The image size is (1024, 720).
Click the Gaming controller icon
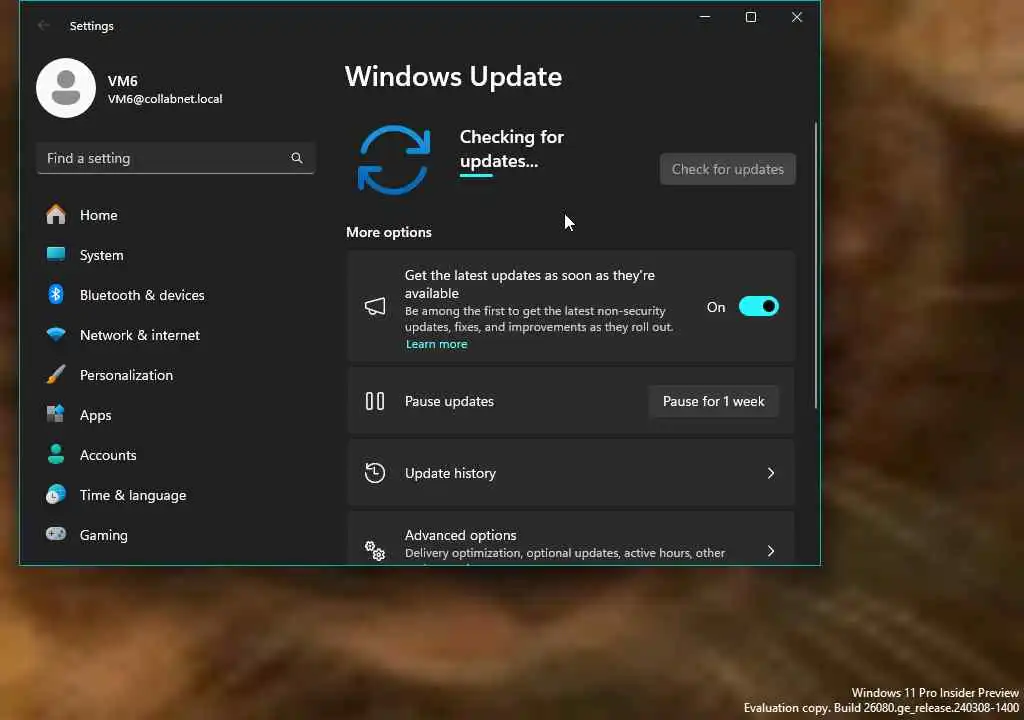pyautogui.click(x=56, y=534)
